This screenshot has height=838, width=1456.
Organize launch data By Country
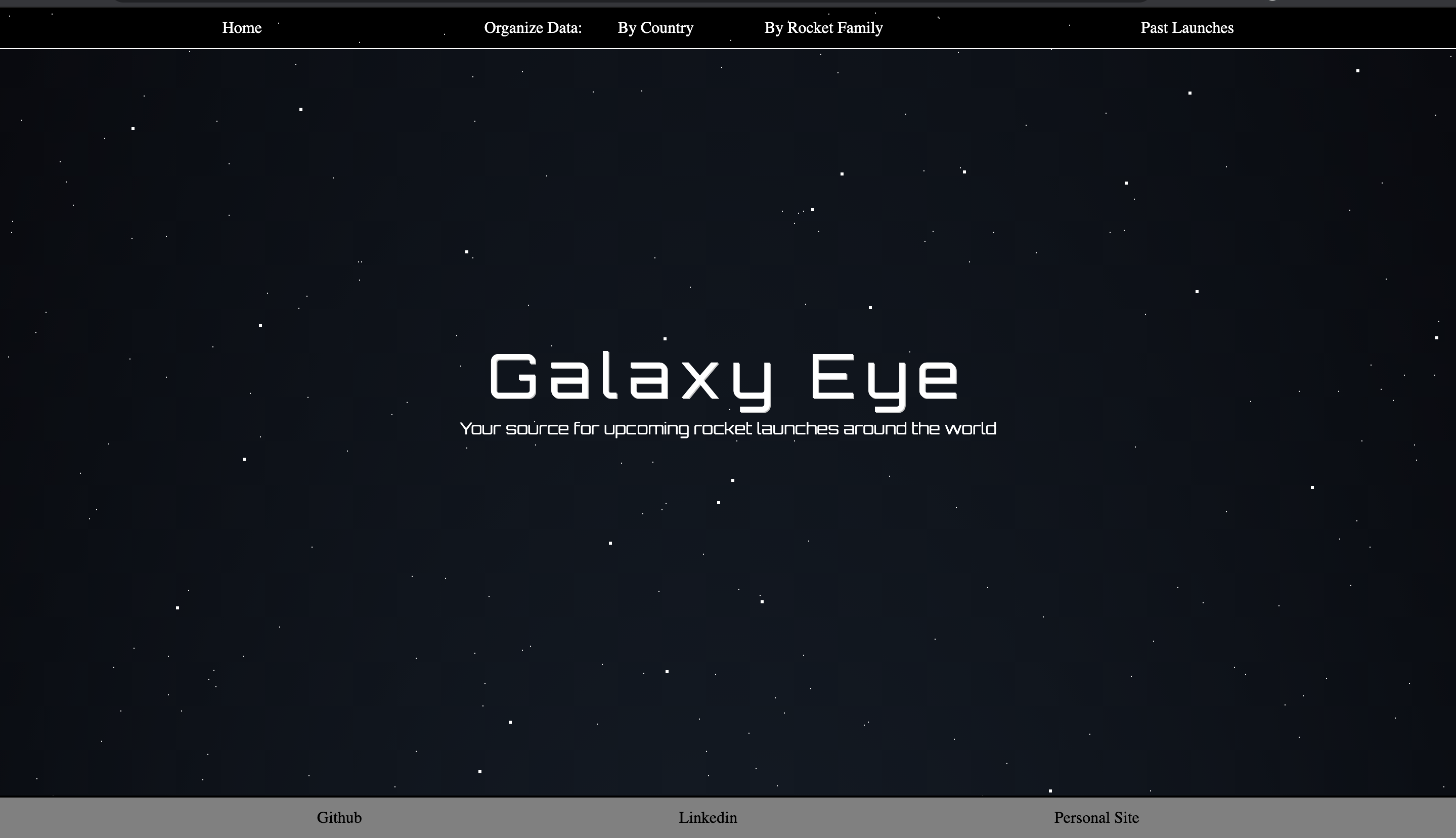655,28
